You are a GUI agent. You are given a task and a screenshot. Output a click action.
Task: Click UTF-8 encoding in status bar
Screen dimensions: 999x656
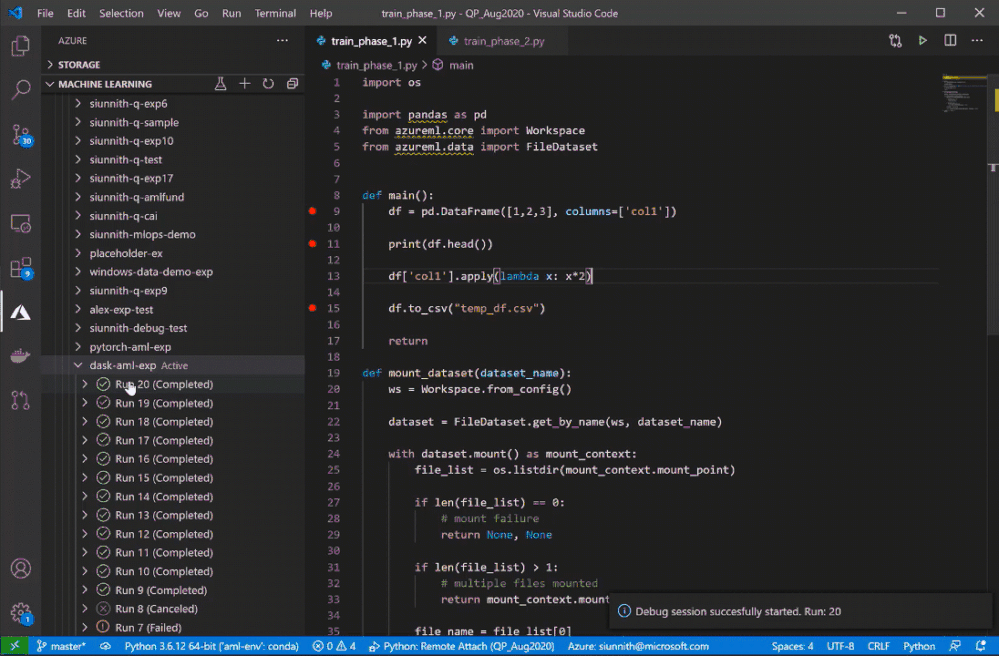[840, 646]
